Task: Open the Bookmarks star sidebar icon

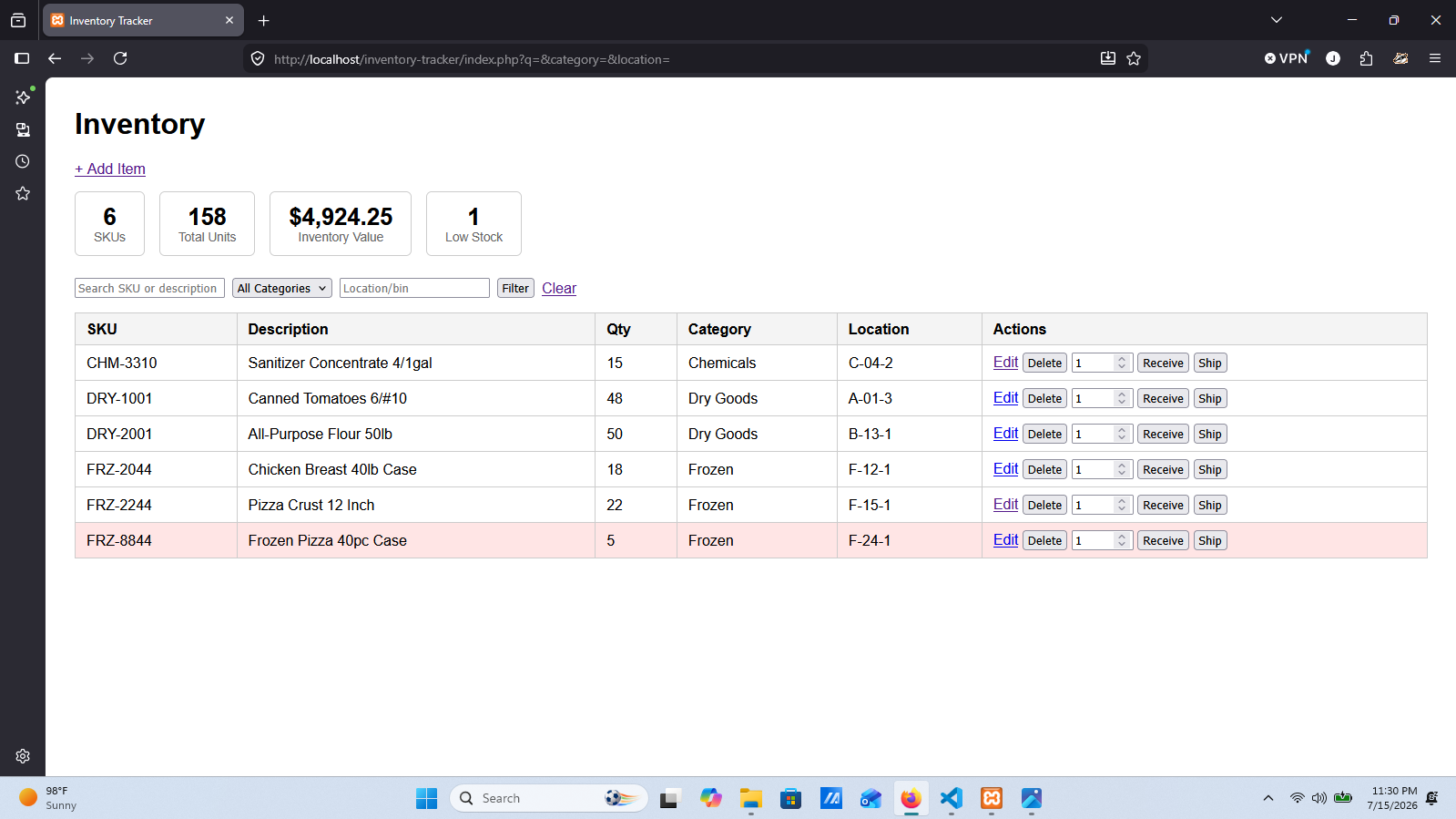Action: click(23, 193)
